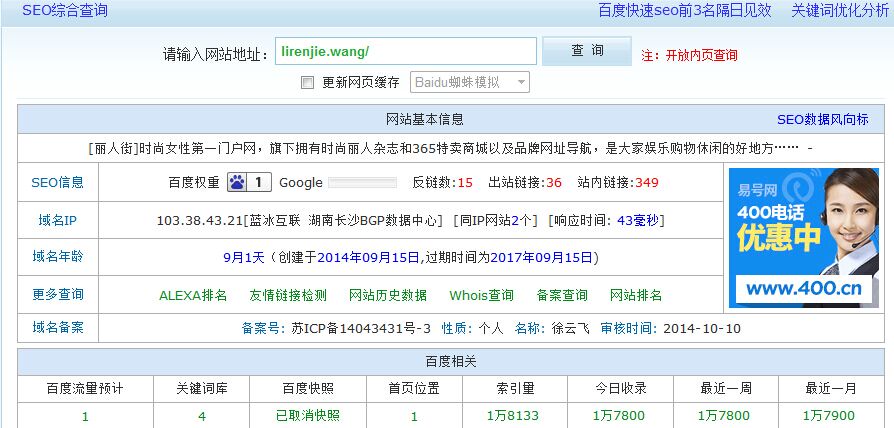This screenshot has height=428, width=894.
Task: Click the 网站基本信息 section header
Action: pos(425,119)
